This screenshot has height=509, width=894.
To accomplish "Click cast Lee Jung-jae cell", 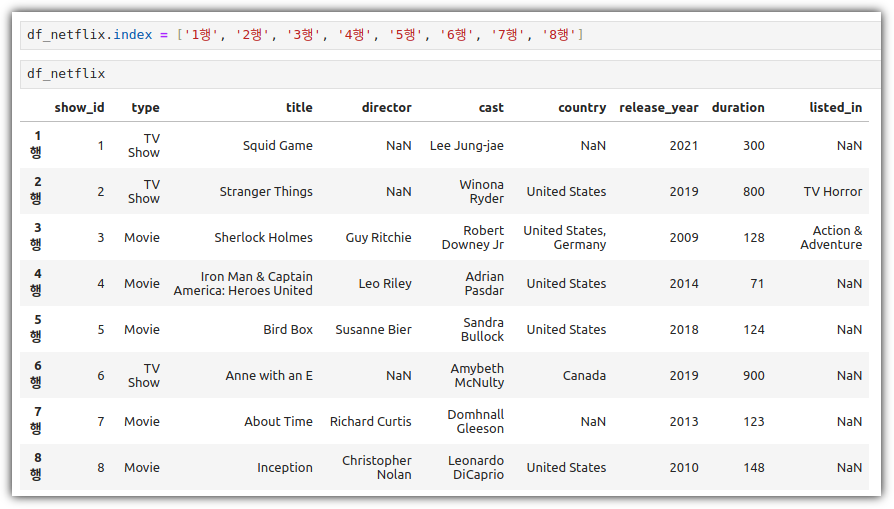I will 467,146.
